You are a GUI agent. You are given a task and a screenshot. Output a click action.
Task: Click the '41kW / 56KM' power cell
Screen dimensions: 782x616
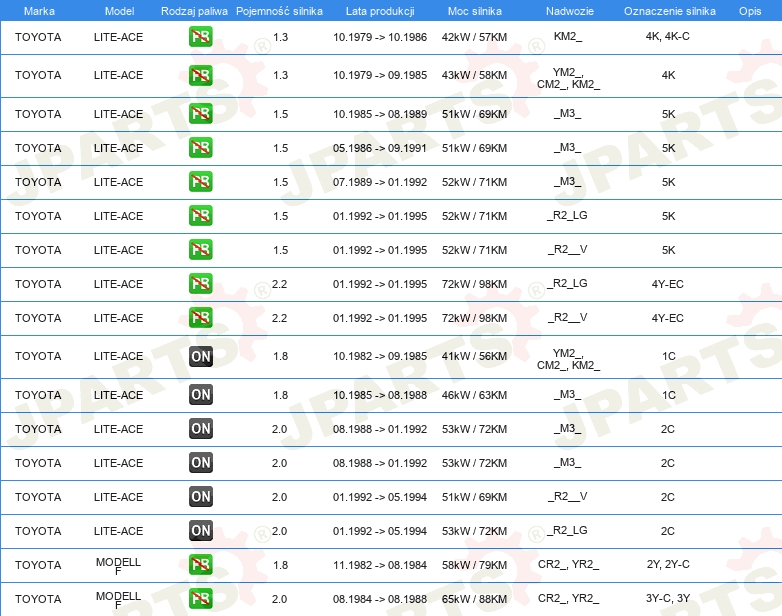pyautogui.click(x=474, y=356)
